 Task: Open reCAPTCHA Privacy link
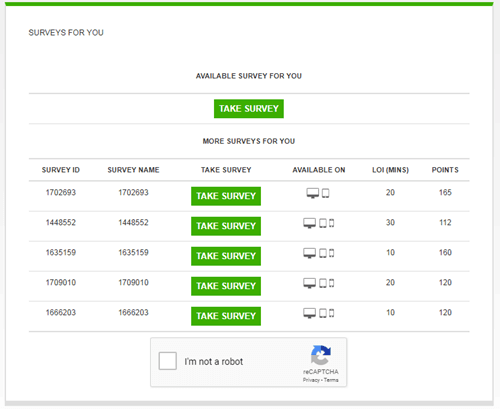tap(311, 380)
